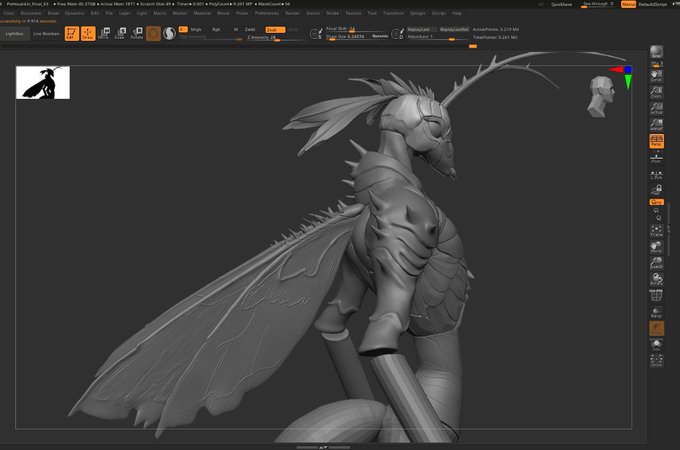The image size is (680, 450).
Task: Select the Draw mode button
Action: pyautogui.click(x=88, y=33)
